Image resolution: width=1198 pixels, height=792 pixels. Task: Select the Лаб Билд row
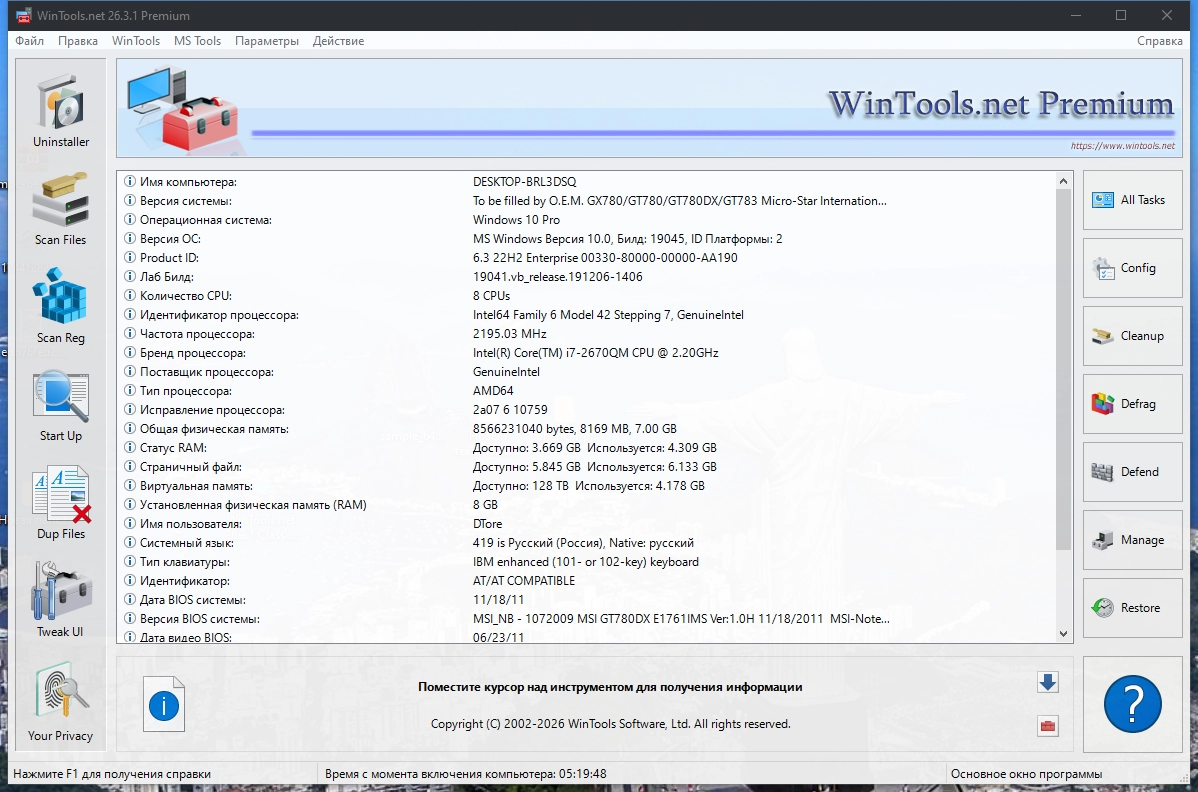(586, 276)
